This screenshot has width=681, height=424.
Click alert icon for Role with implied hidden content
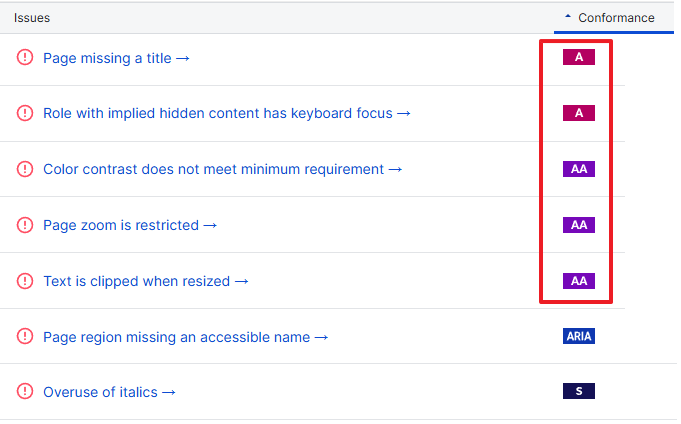click(25, 113)
